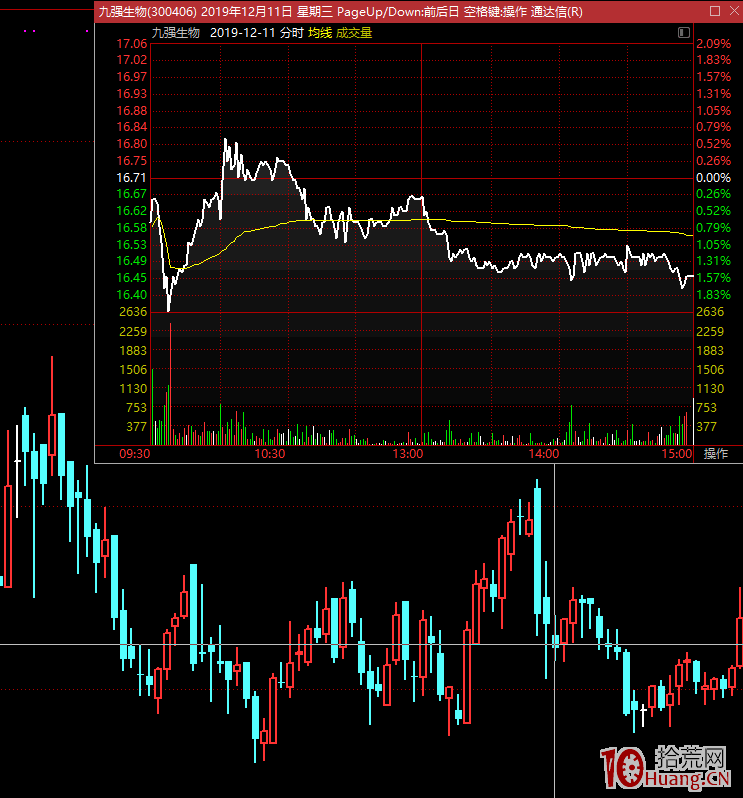The width and height of the screenshot is (743, 798).
Task: Click the title bar text 九强生物(300406)
Action: point(147,11)
